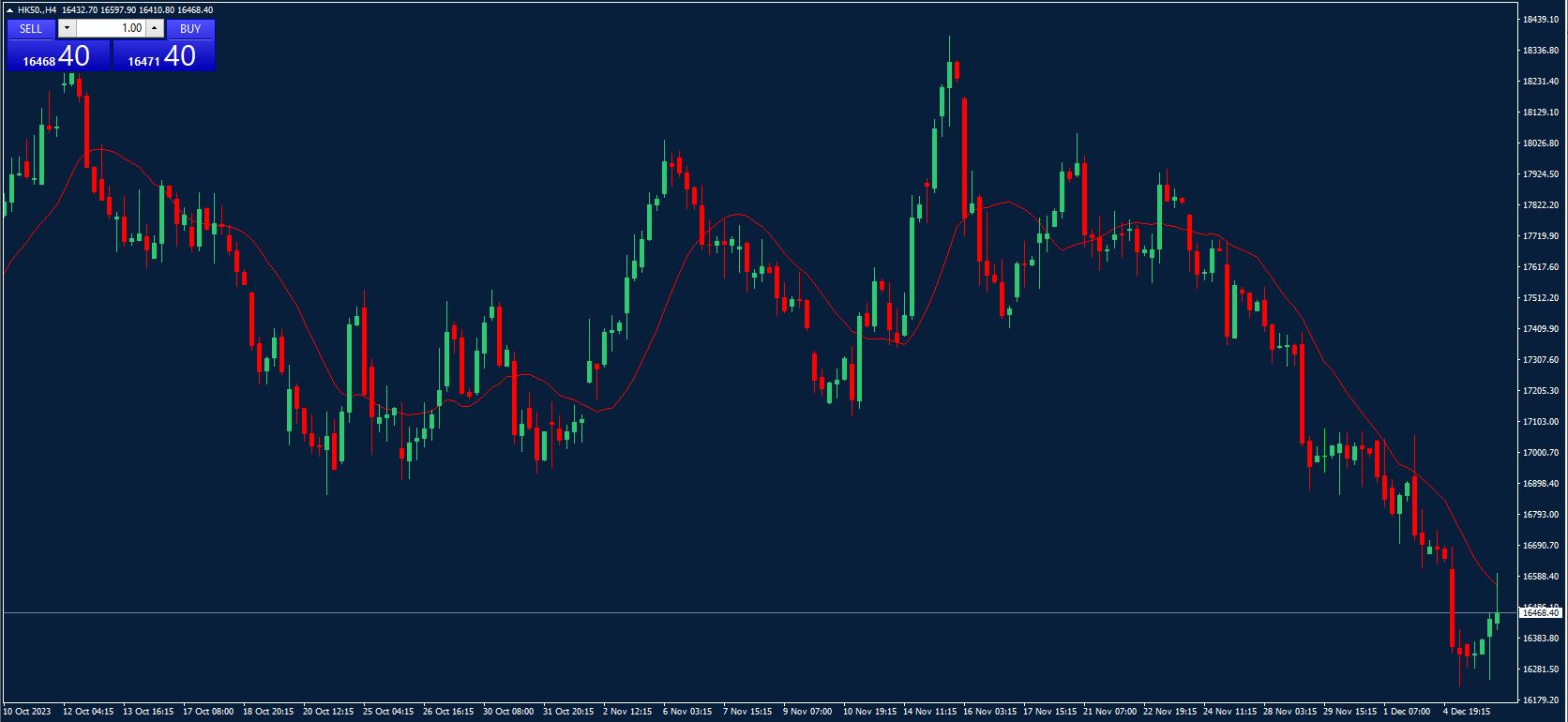Click the 10 Oct 2023 date label
This screenshot has width=1568, height=722.
(x=27, y=712)
